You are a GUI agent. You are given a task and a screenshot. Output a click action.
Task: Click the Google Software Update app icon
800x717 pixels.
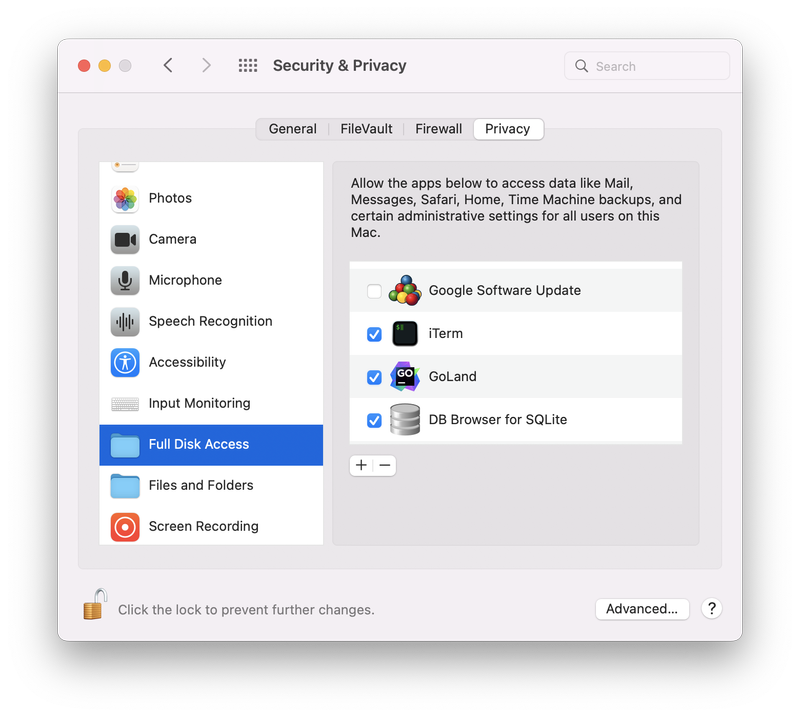[x=405, y=290]
